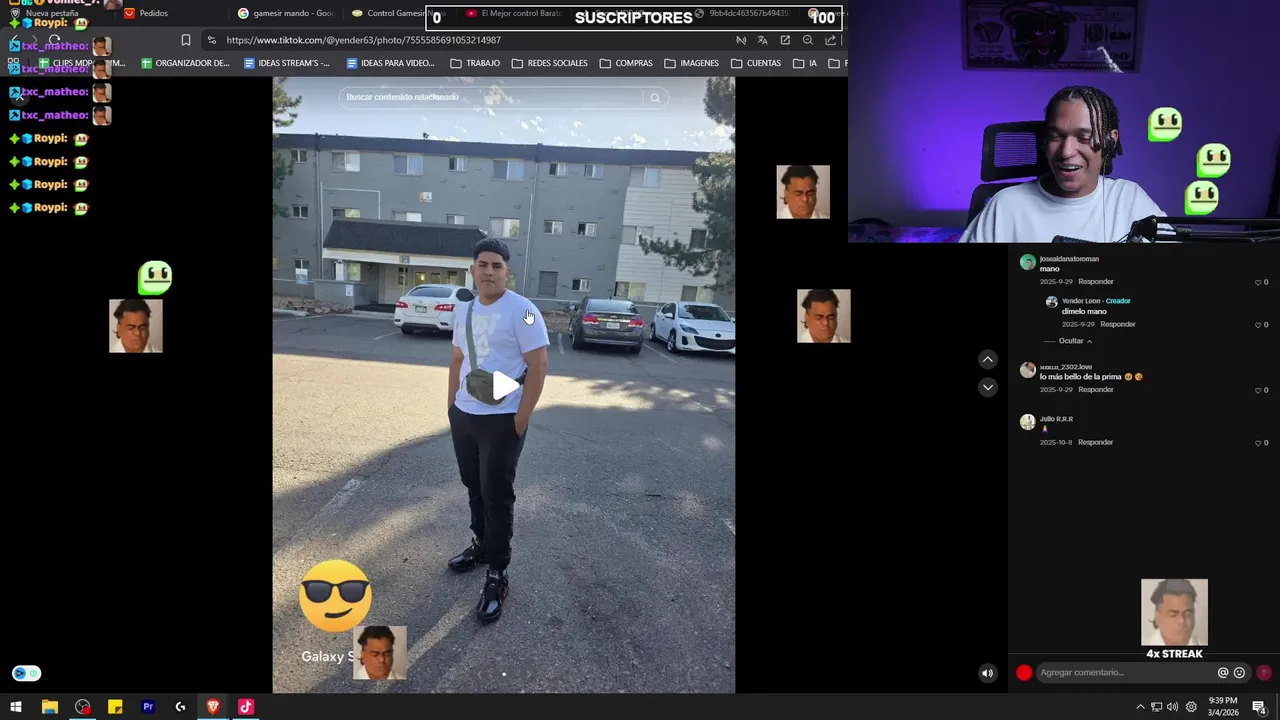This screenshot has width=1280, height=720.
Task: Open the IDEAS STREAM'S bookmark
Action: pyautogui.click(x=286, y=63)
